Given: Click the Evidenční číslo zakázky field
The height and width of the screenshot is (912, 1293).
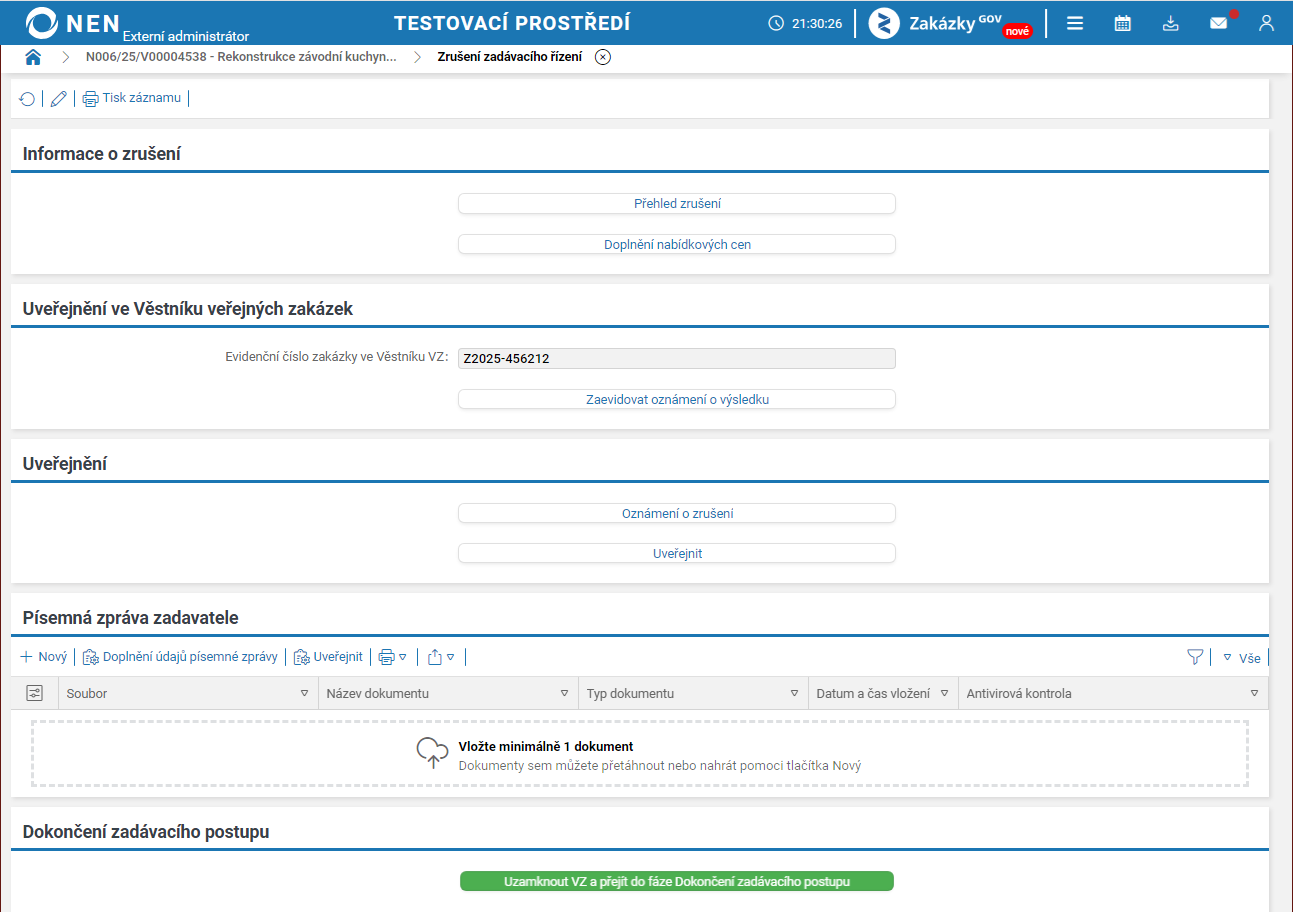Looking at the screenshot, I should [x=677, y=359].
